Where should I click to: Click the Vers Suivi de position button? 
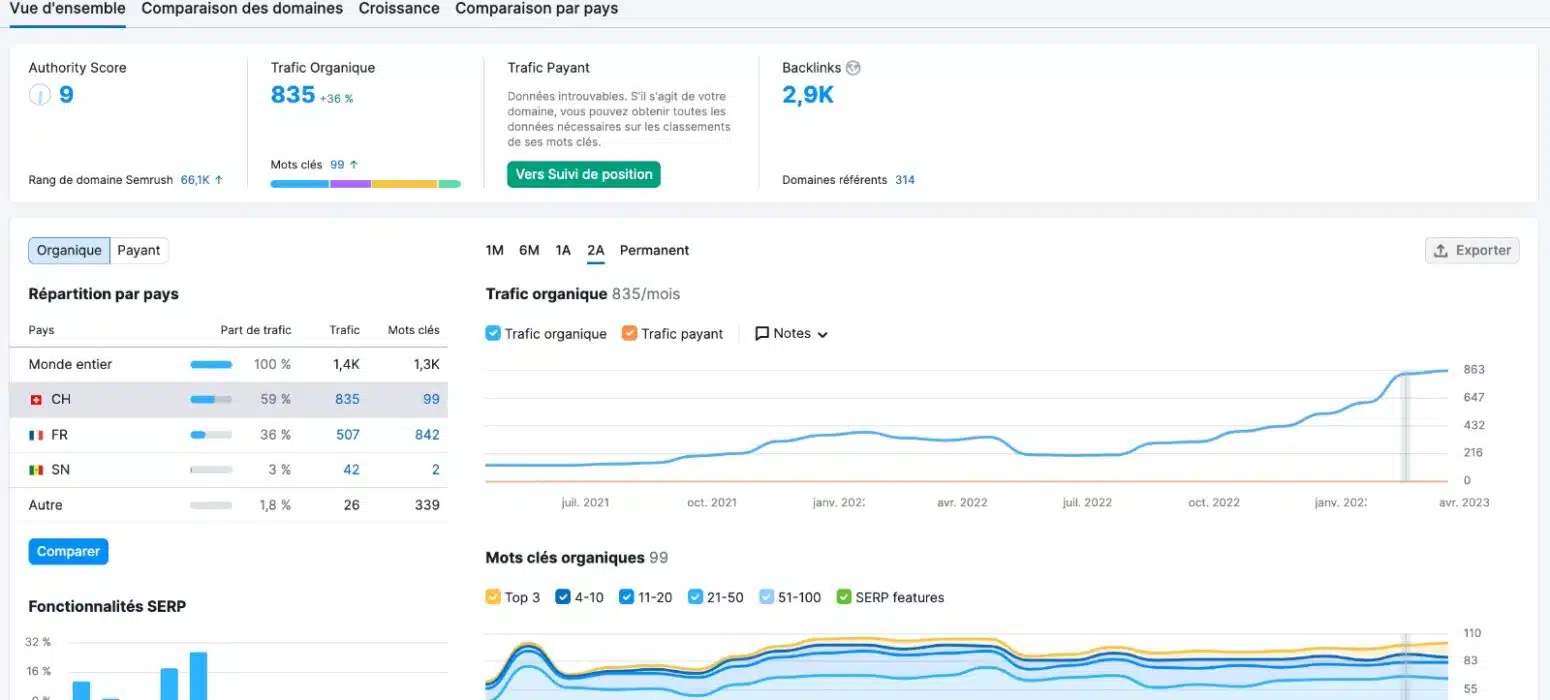click(584, 174)
